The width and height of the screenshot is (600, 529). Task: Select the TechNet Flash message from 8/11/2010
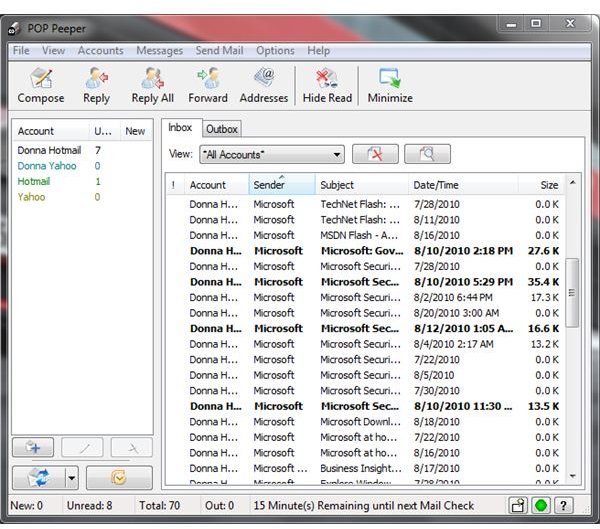[366, 220]
